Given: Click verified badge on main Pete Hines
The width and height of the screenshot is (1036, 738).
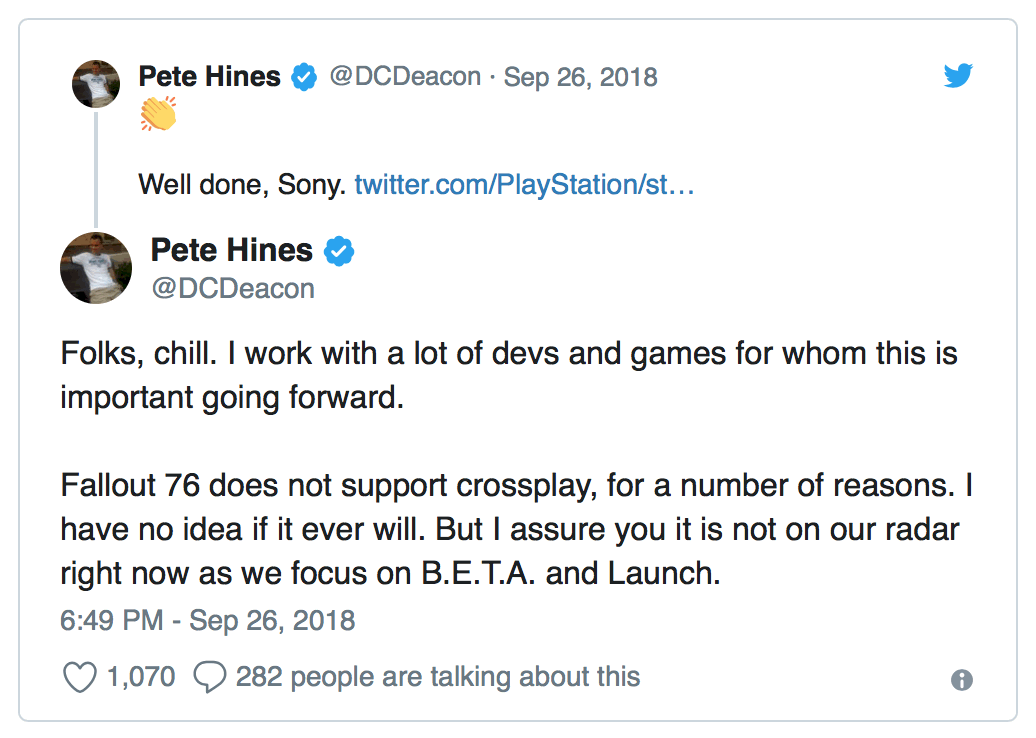Looking at the screenshot, I should [x=339, y=251].
